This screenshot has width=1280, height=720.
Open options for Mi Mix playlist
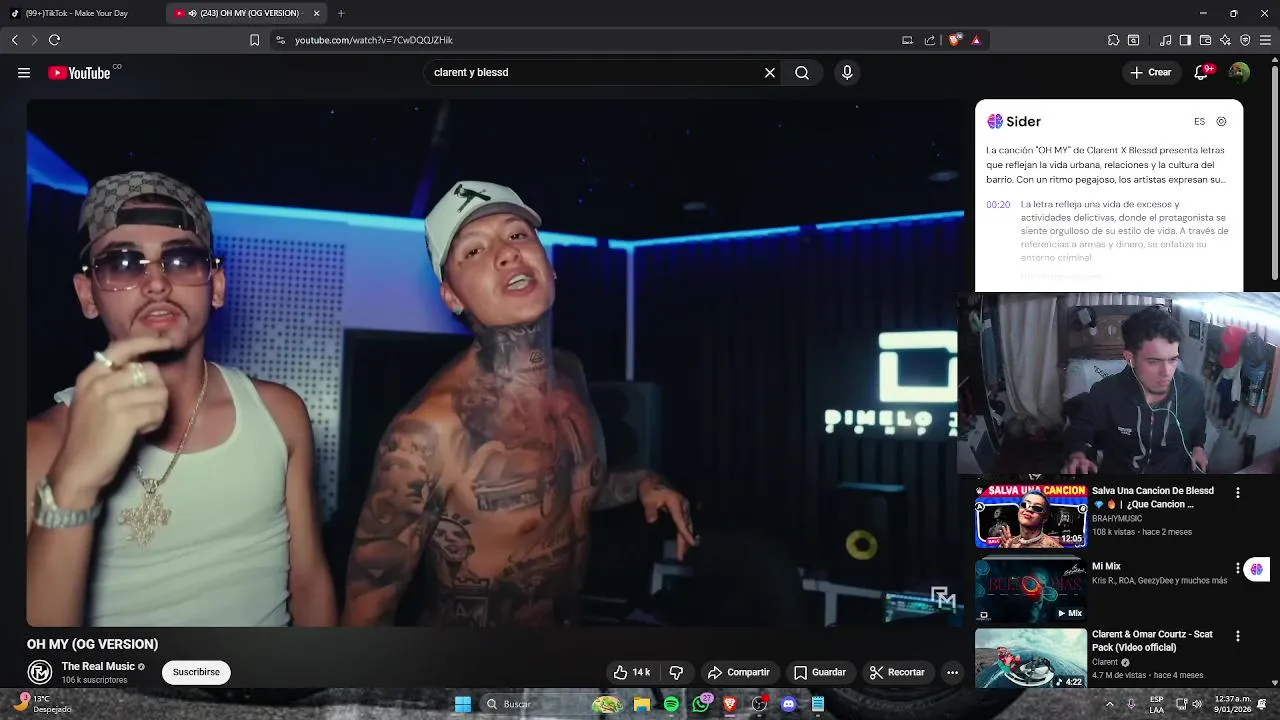[x=1238, y=568]
